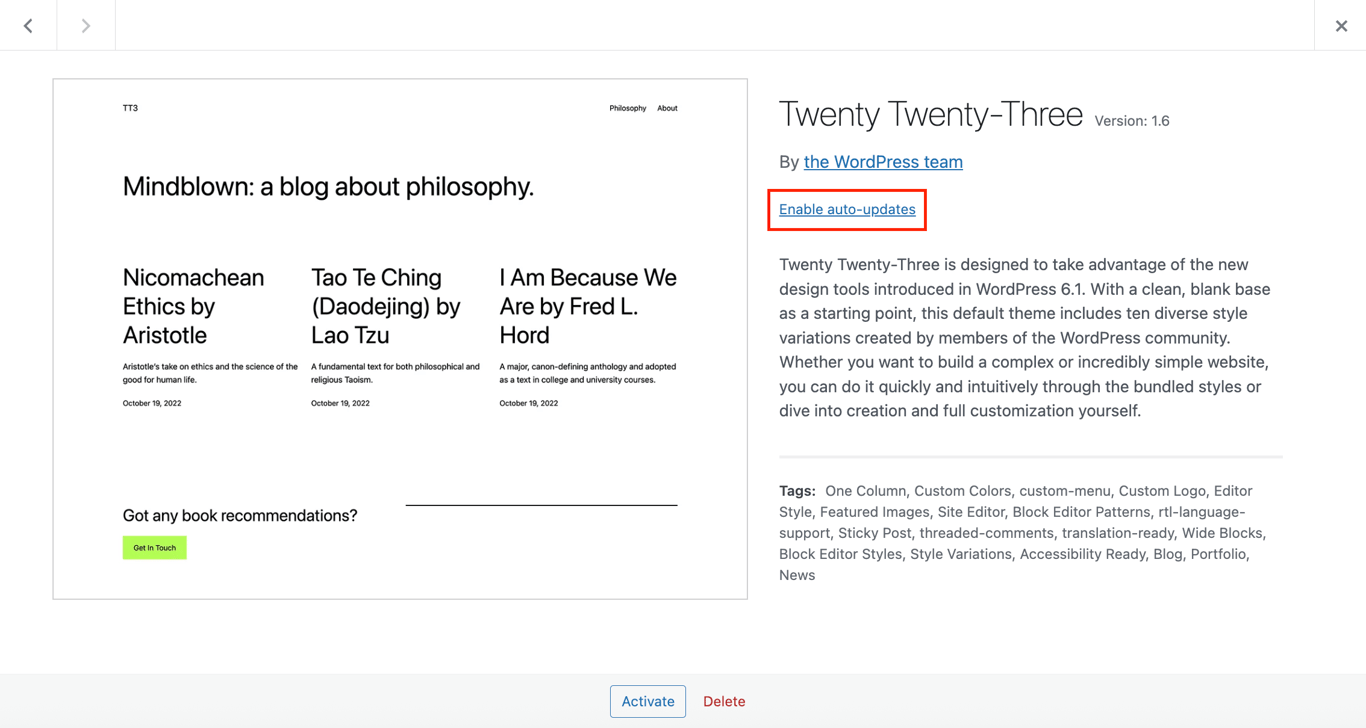The width and height of the screenshot is (1366, 728).
Task: Click the Tao Te Ching post title
Action: pos(385,307)
